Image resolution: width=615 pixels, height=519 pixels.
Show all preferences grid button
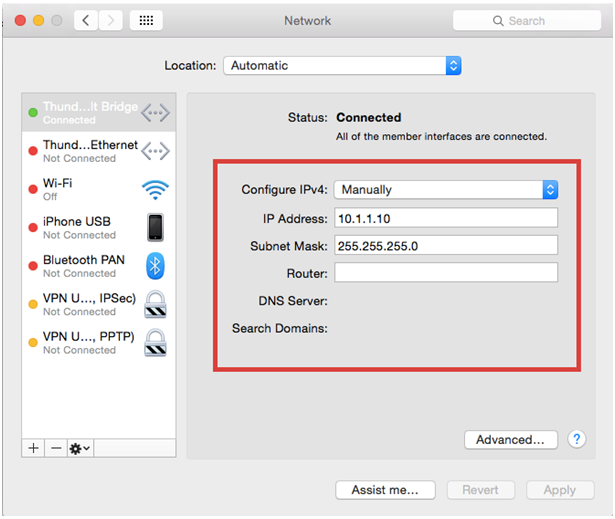click(144, 20)
